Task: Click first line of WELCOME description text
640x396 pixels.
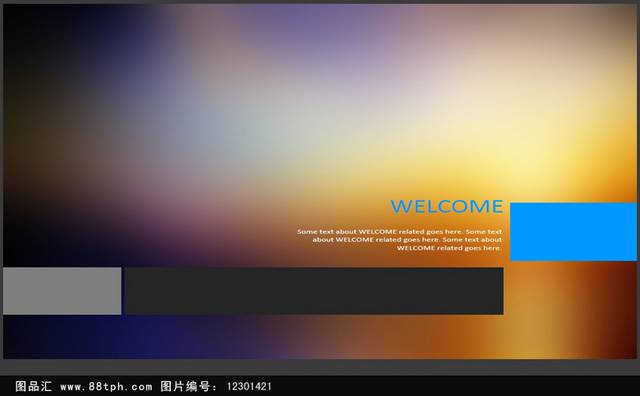Action: 400,231
